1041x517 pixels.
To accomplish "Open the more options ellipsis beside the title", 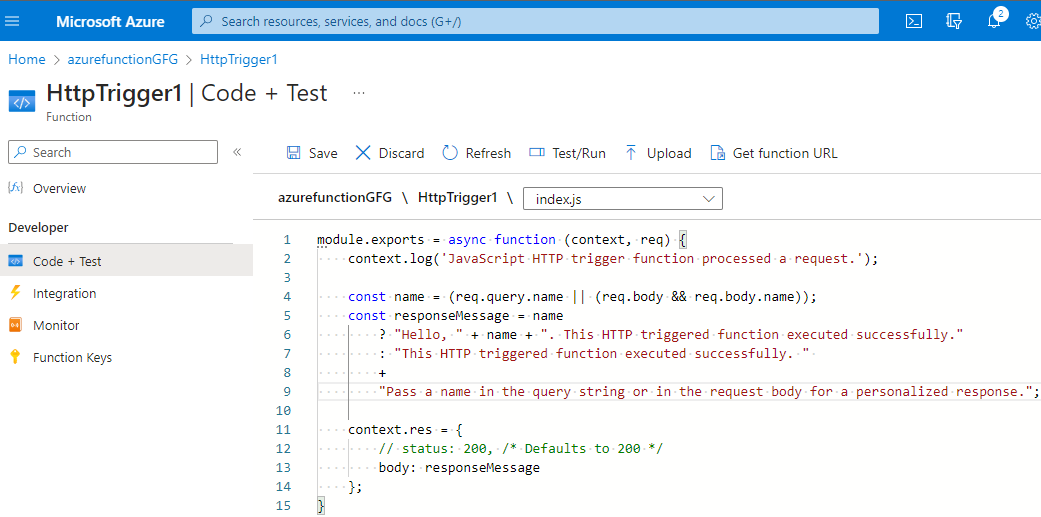I will (x=359, y=93).
